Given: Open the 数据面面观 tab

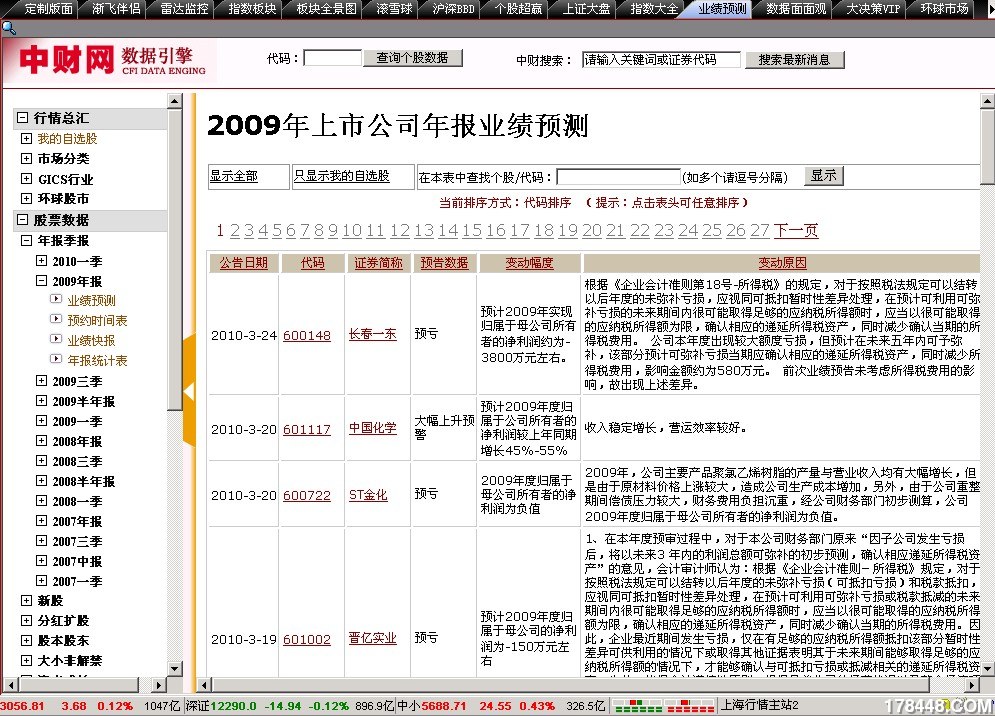Looking at the screenshot, I should (796, 9).
